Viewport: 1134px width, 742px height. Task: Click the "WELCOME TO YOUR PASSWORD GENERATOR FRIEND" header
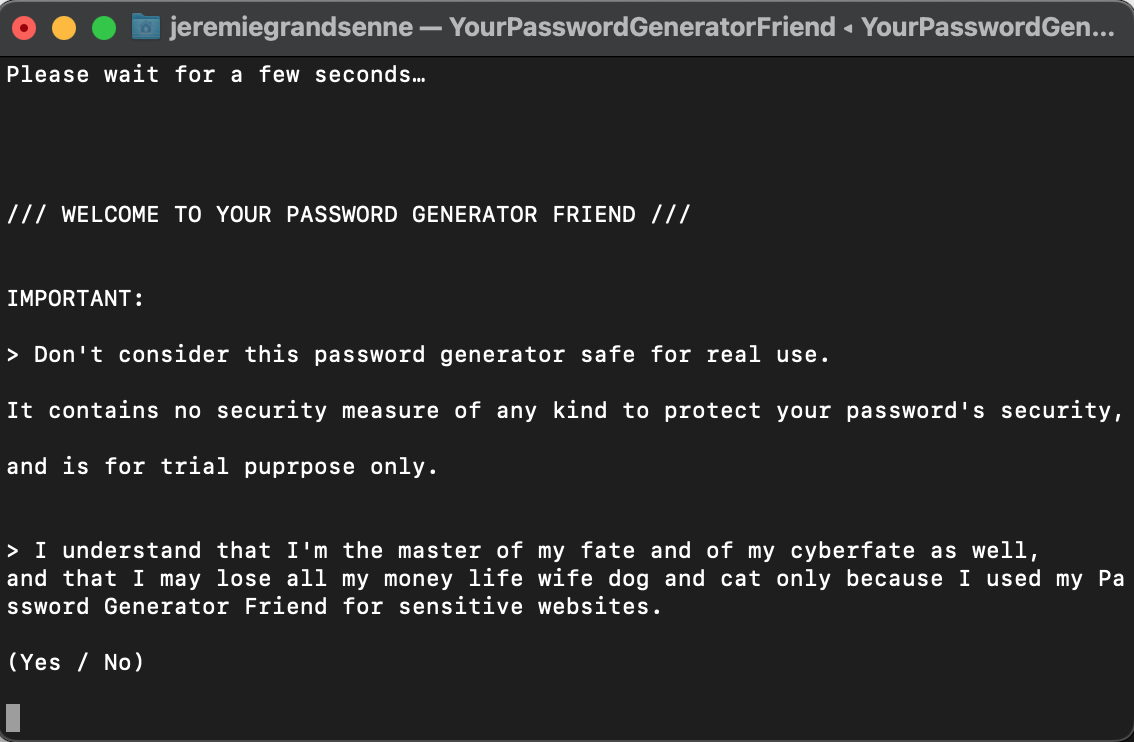(348, 214)
